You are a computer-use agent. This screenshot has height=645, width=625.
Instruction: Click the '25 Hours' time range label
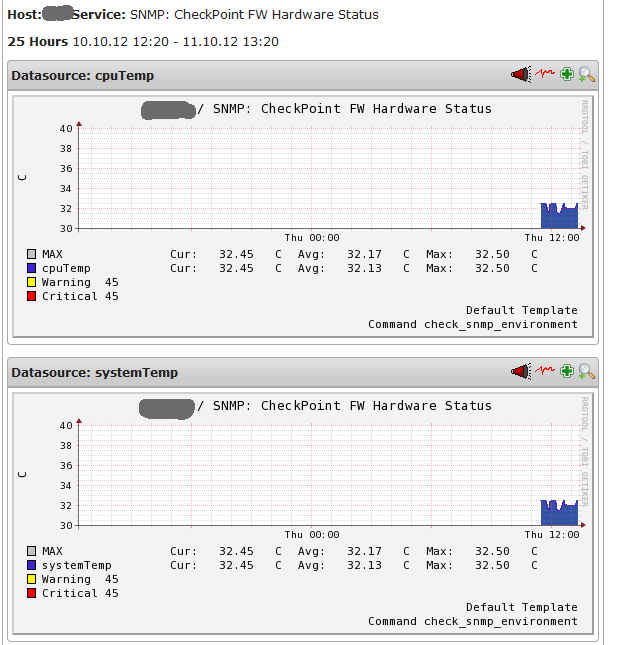coord(38,42)
